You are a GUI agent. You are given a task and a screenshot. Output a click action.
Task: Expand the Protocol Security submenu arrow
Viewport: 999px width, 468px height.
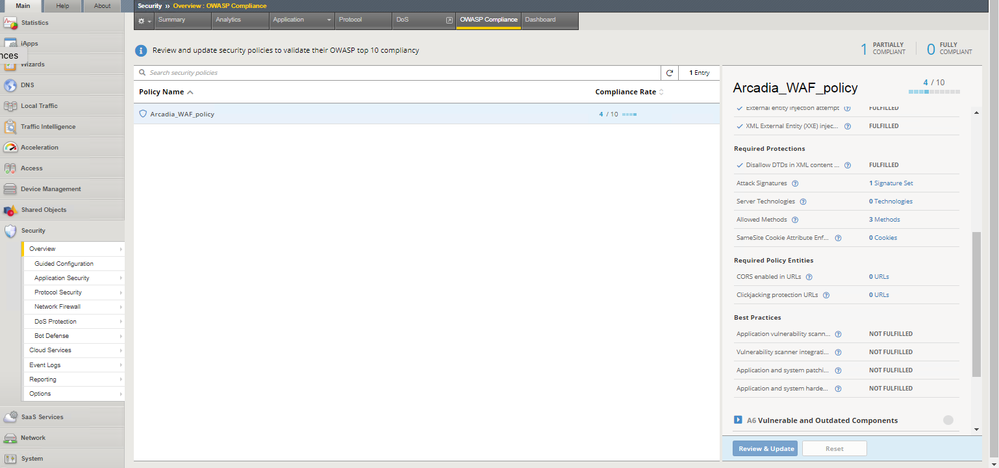(x=120, y=293)
